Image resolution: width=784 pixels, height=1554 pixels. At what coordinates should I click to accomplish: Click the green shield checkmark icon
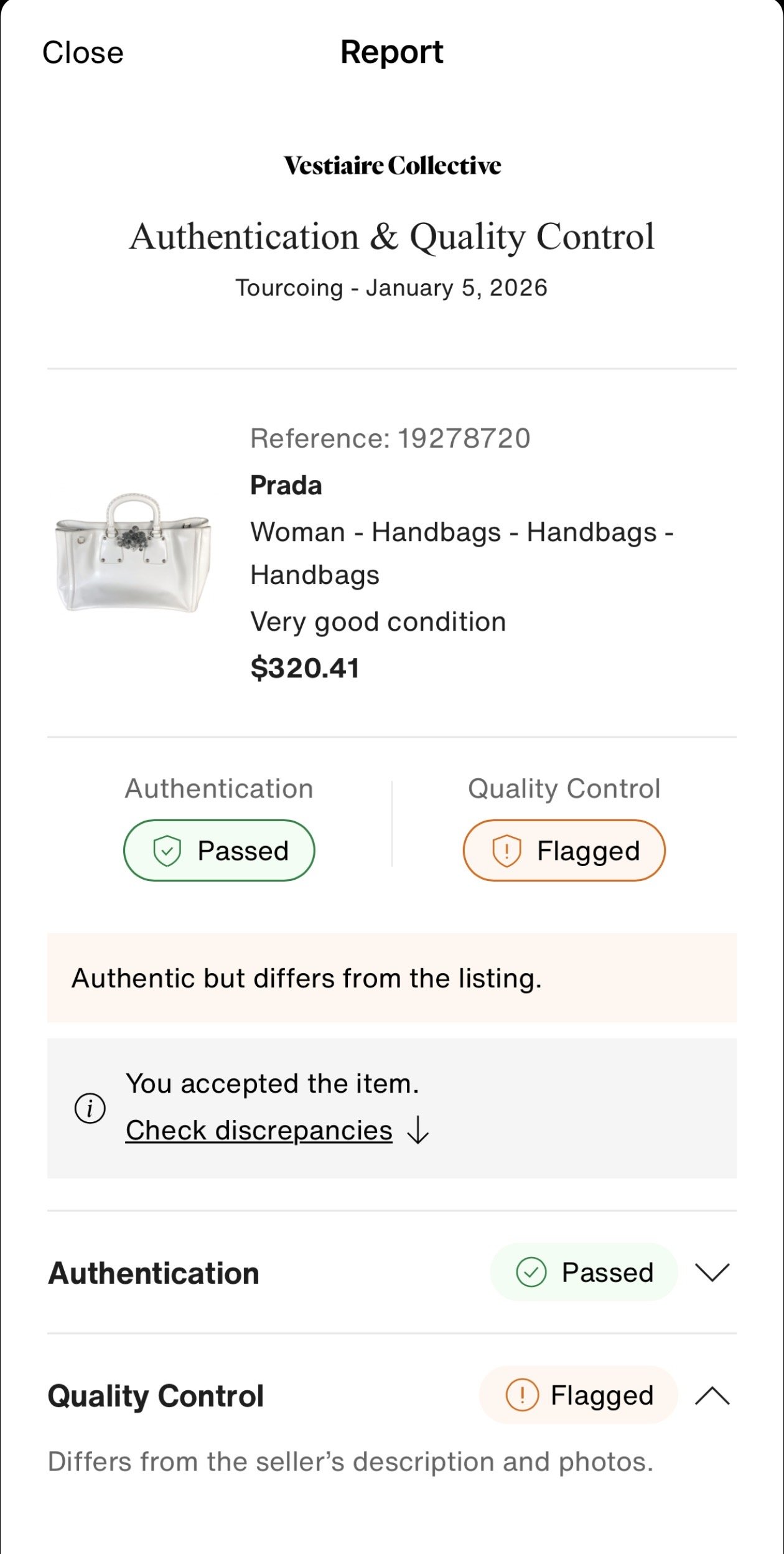[167, 850]
